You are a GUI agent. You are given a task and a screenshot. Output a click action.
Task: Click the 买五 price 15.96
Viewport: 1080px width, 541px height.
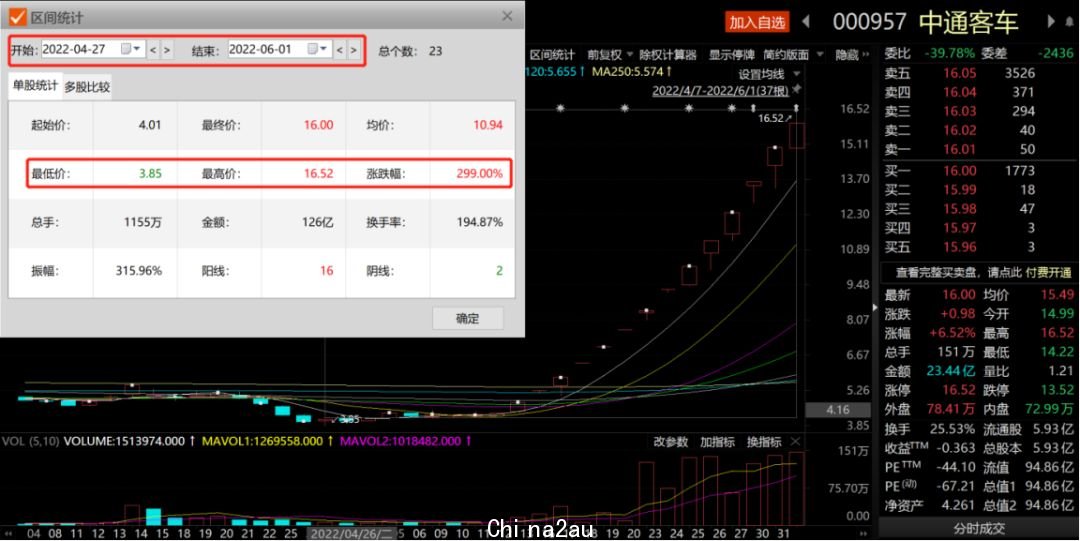pyautogui.click(x=959, y=247)
